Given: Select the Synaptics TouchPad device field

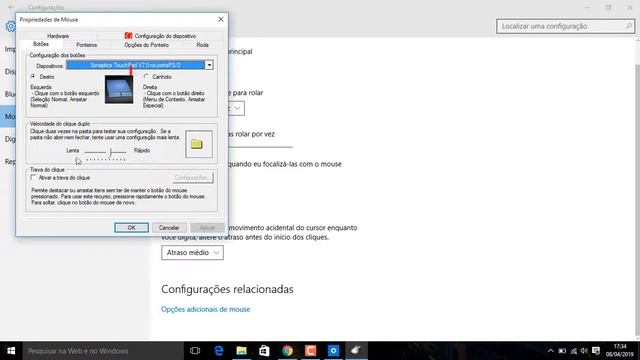Looking at the screenshot, I should pos(136,65).
